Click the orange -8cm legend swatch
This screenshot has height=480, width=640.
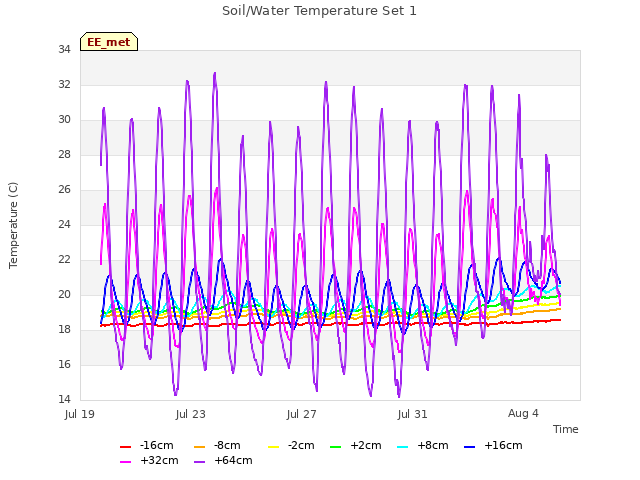[x=200, y=447]
